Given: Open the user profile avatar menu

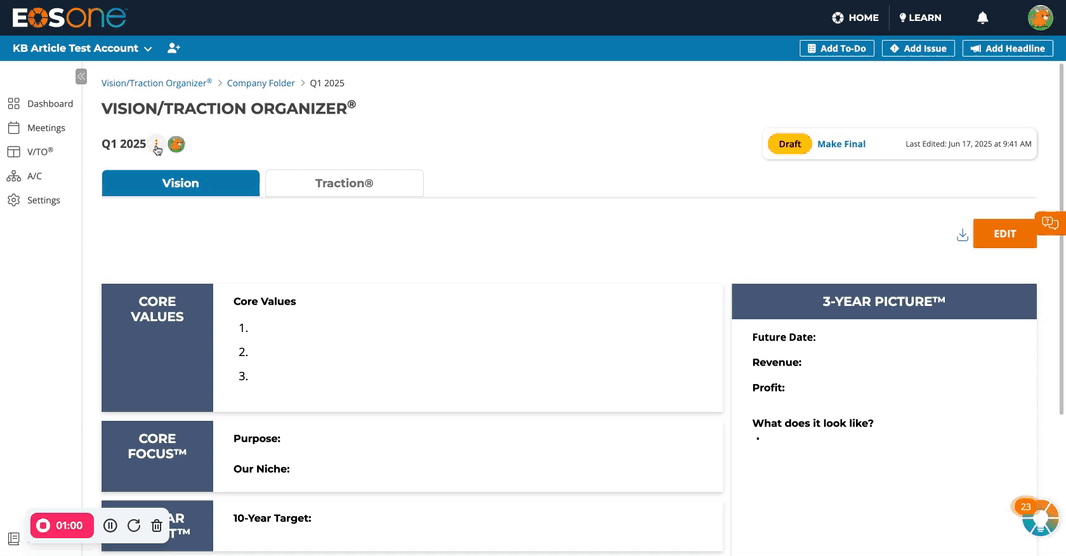Looking at the screenshot, I should tap(1040, 18).
